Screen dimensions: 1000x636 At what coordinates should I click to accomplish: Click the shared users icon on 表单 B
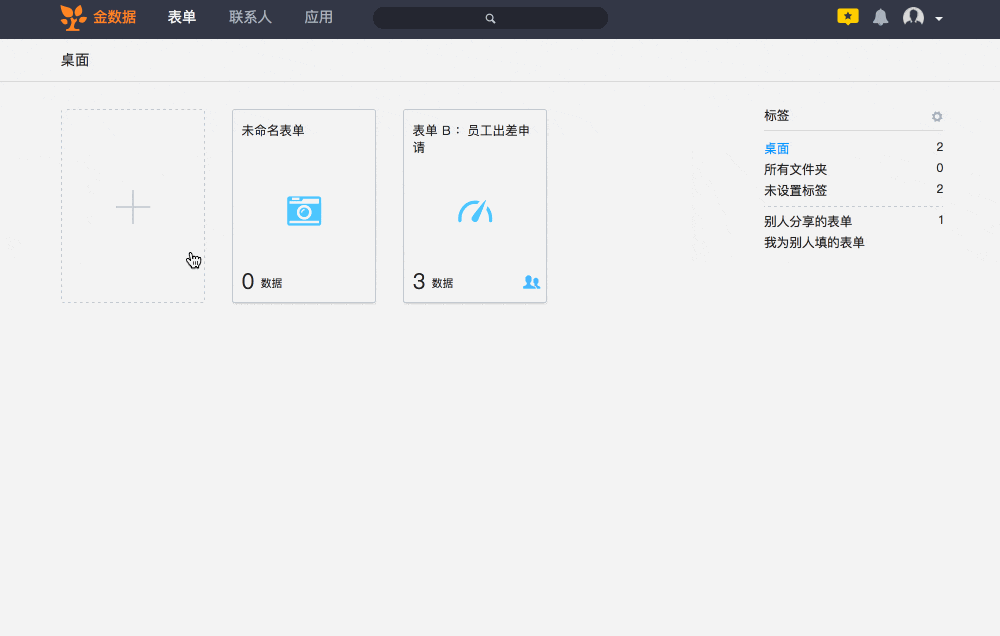pos(531,283)
